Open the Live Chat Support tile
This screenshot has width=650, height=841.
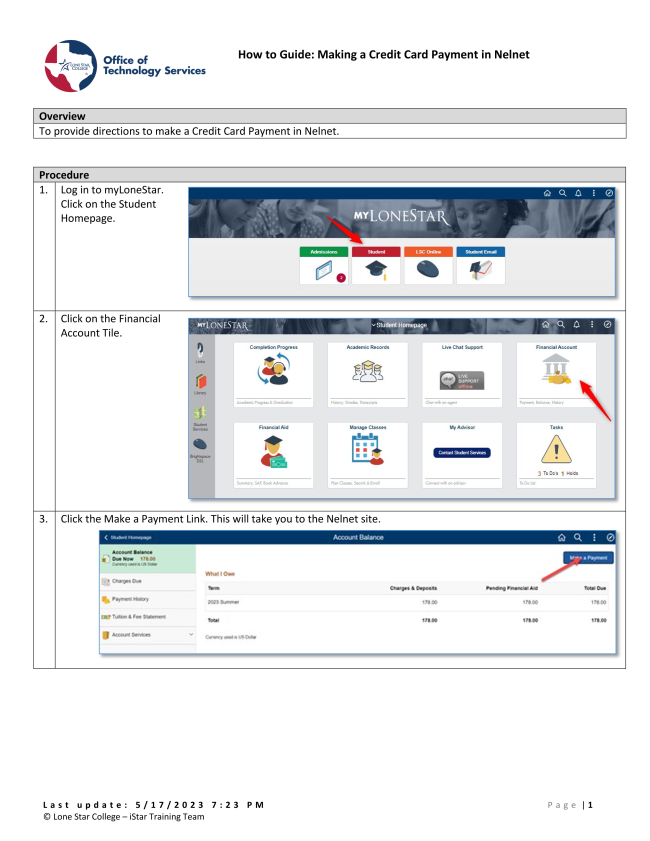click(462, 374)
